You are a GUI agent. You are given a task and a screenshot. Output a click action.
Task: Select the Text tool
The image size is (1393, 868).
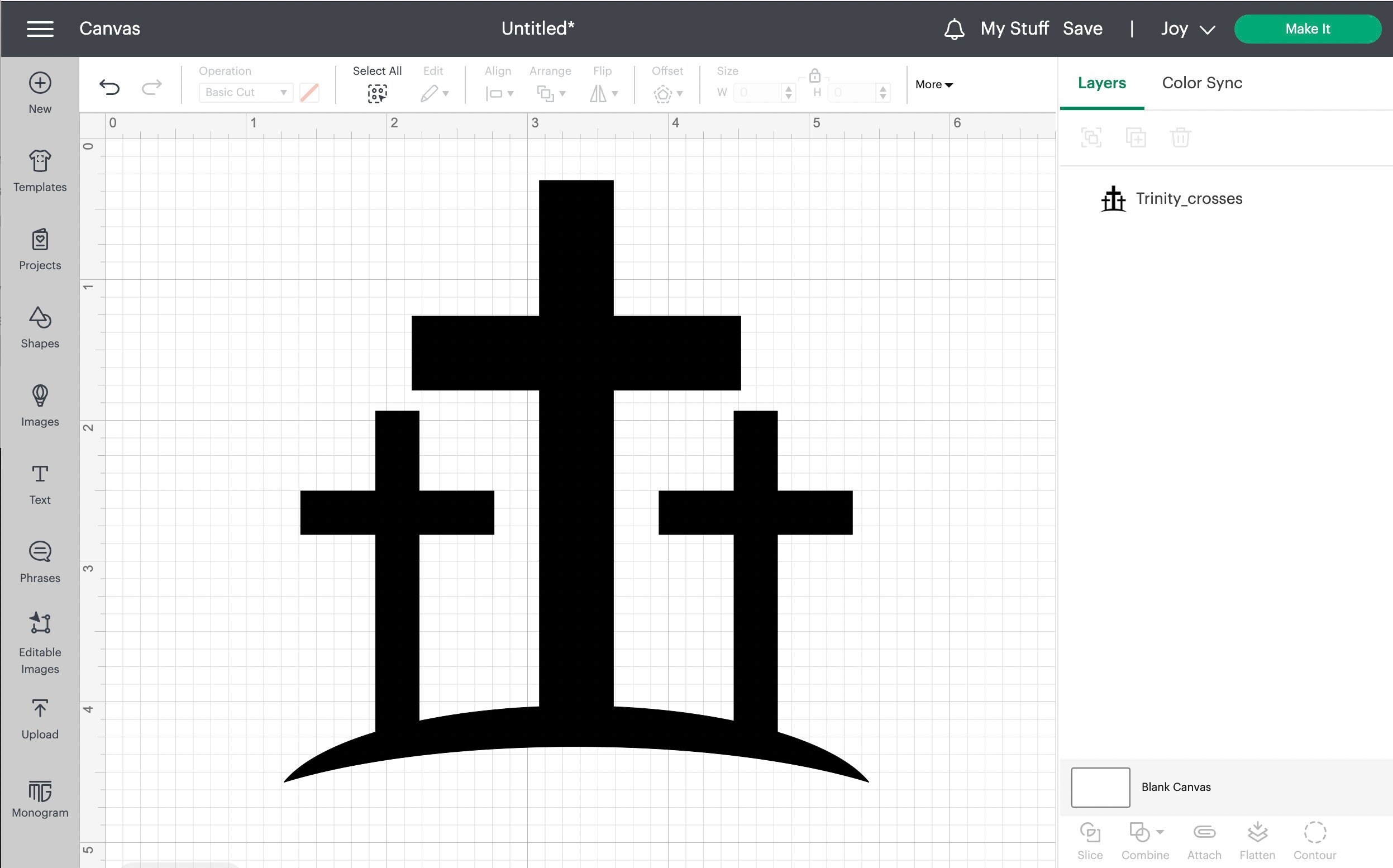(x=39, y=482)
